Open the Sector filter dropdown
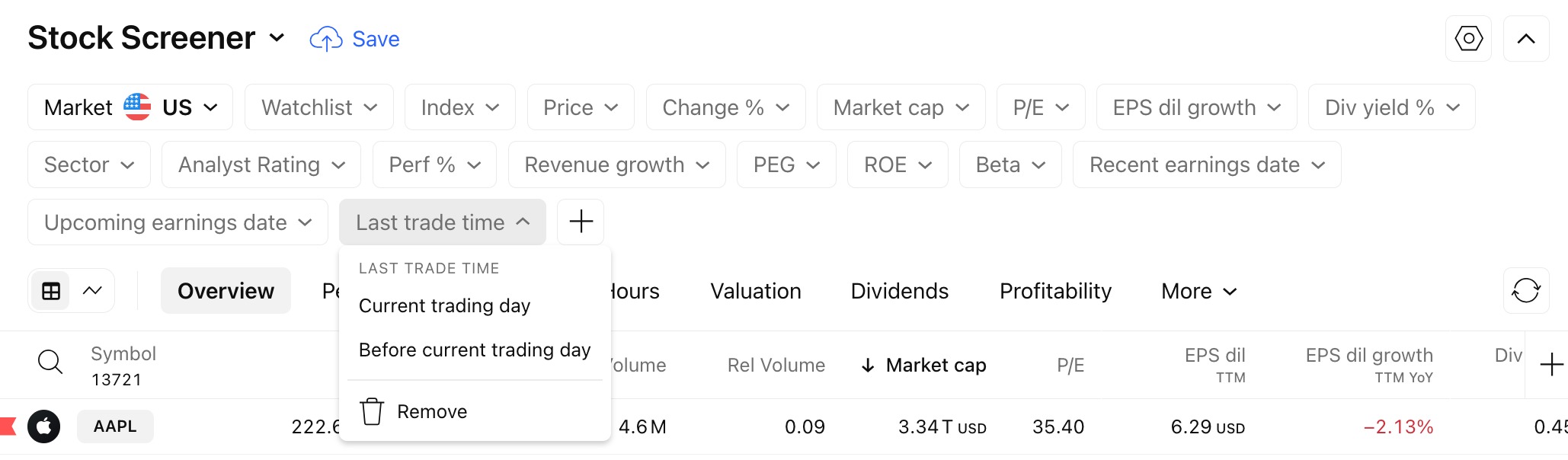Image resolution: width=1568 pixels, height=460 pixels. (89, 165)
